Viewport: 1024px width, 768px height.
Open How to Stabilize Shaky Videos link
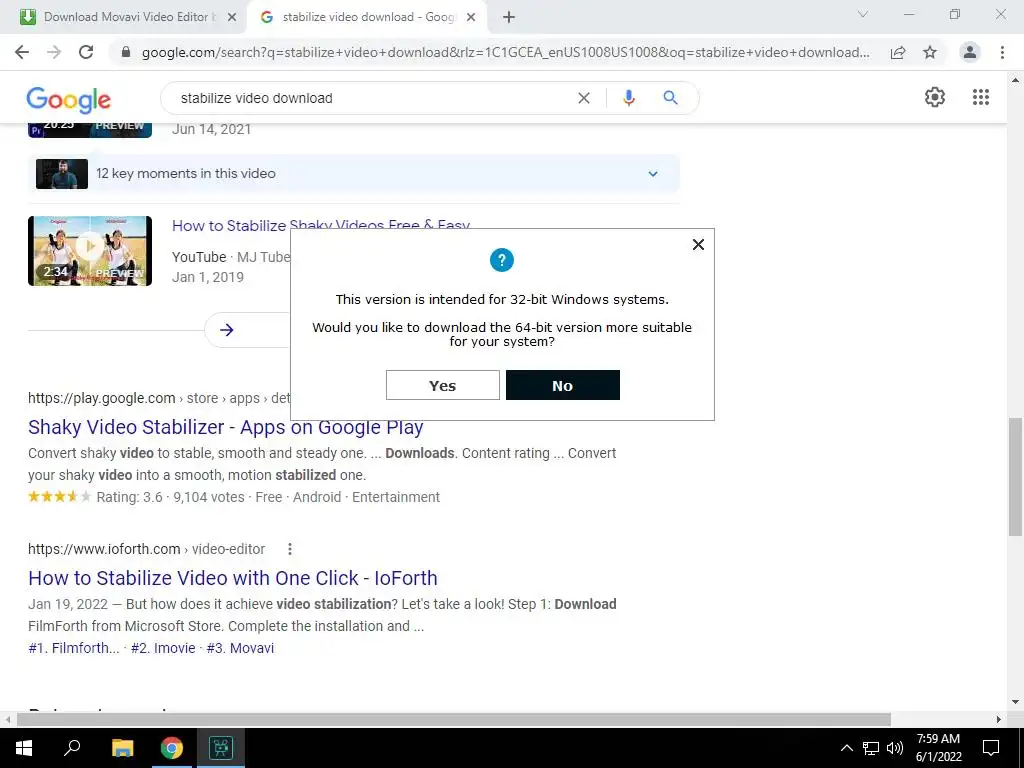pyautogui.click(x=321, y=226)
